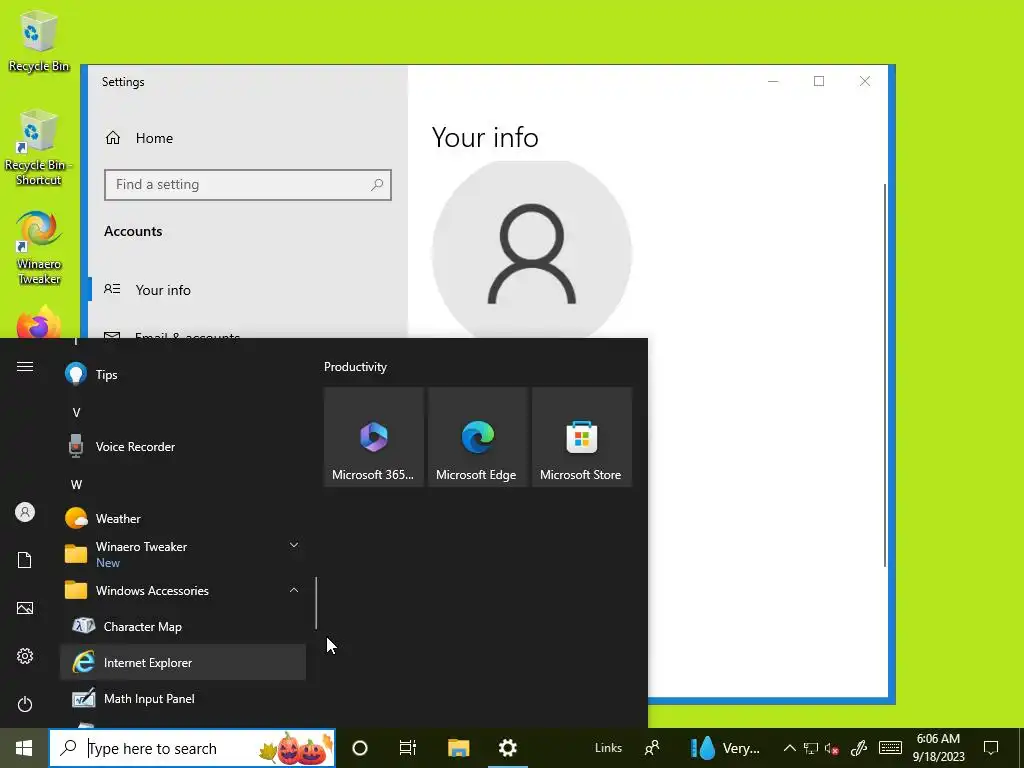Image resolution: width=1024 pixels, height=768 pixels.
Task: Open network status tray icon
Action: pos(810,748)
